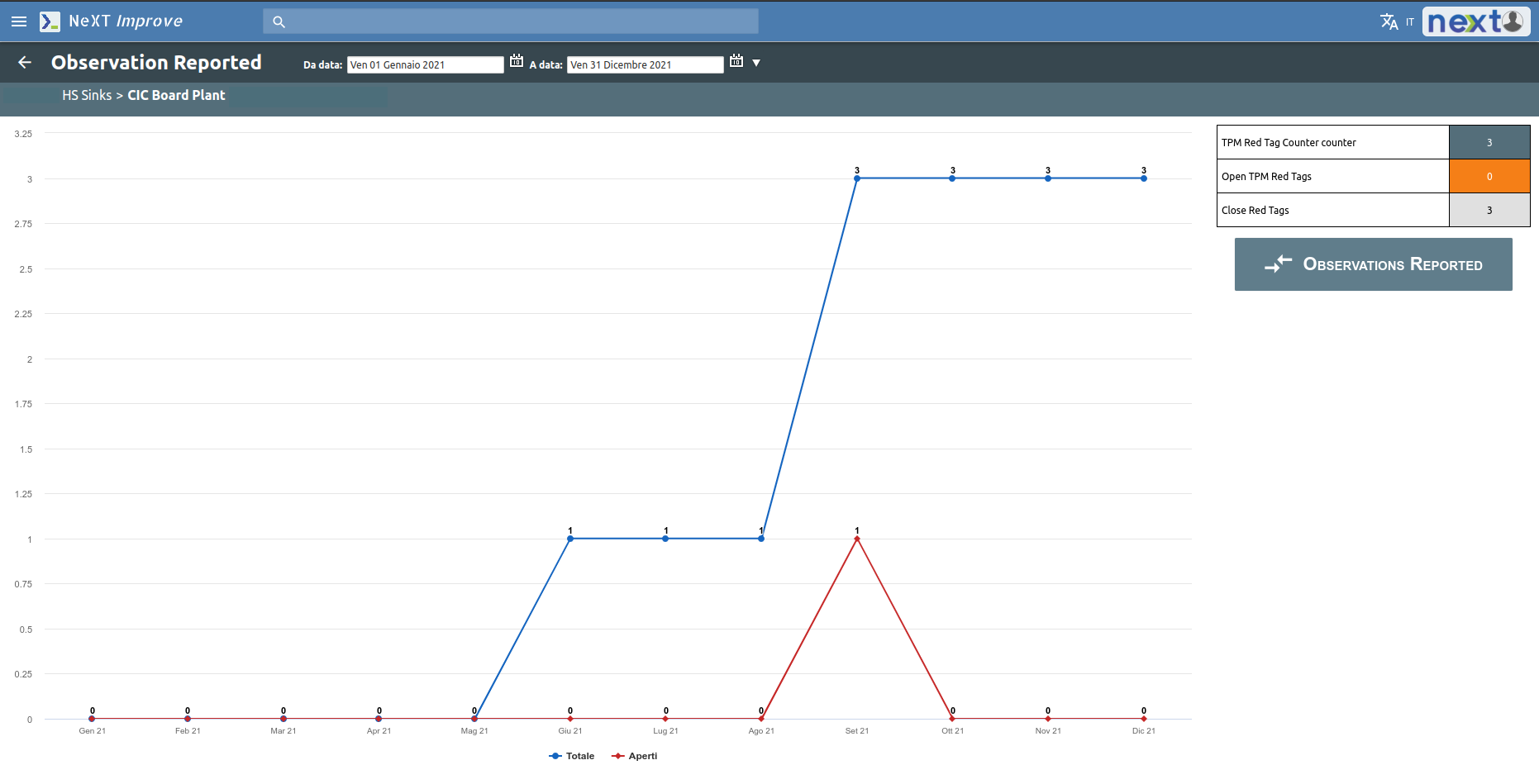Click the Da data date field
Viewport: 1539px width, 784px height.
click(425, 64)
